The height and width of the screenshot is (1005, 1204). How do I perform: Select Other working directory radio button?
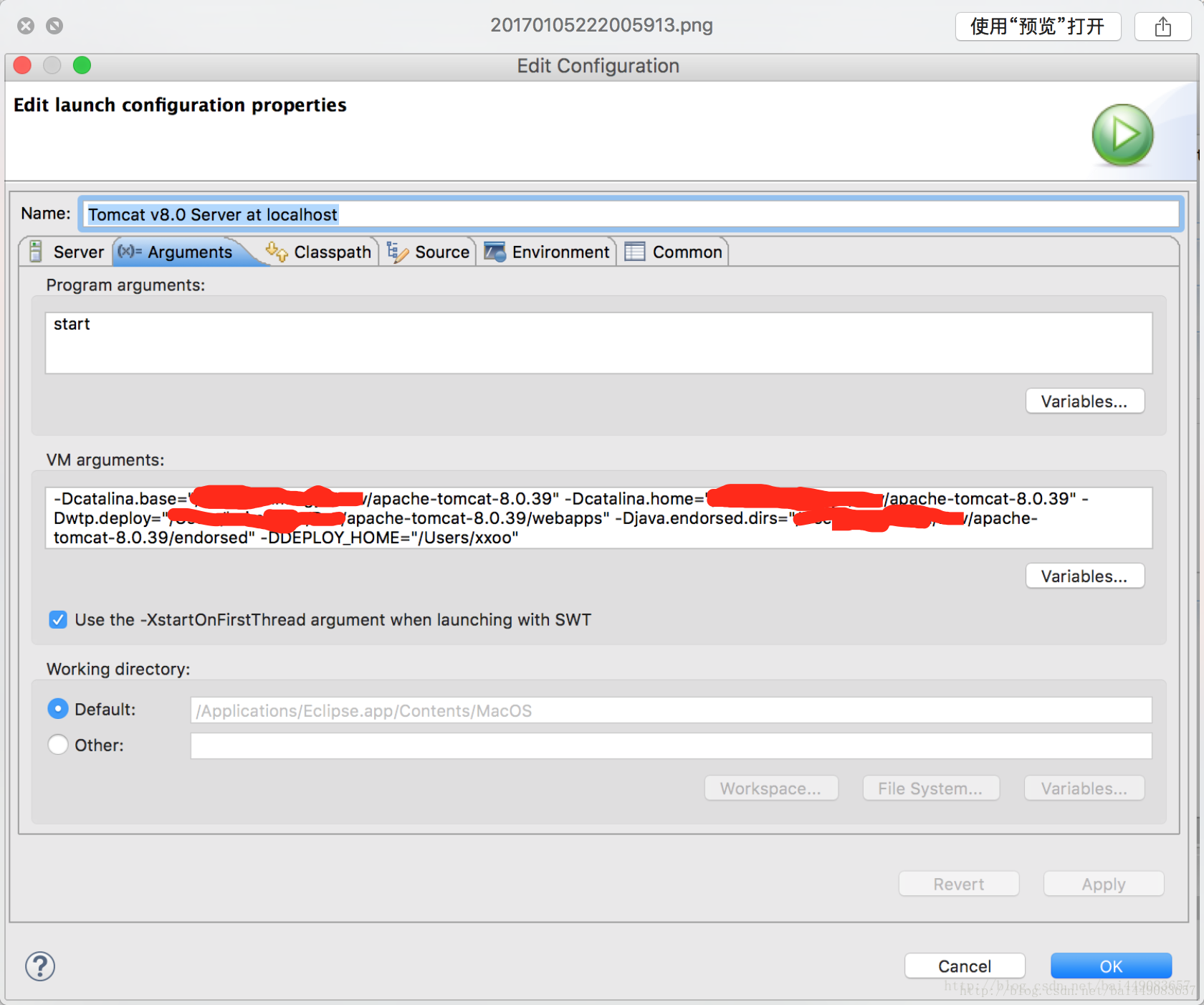(x=58, y=745)
